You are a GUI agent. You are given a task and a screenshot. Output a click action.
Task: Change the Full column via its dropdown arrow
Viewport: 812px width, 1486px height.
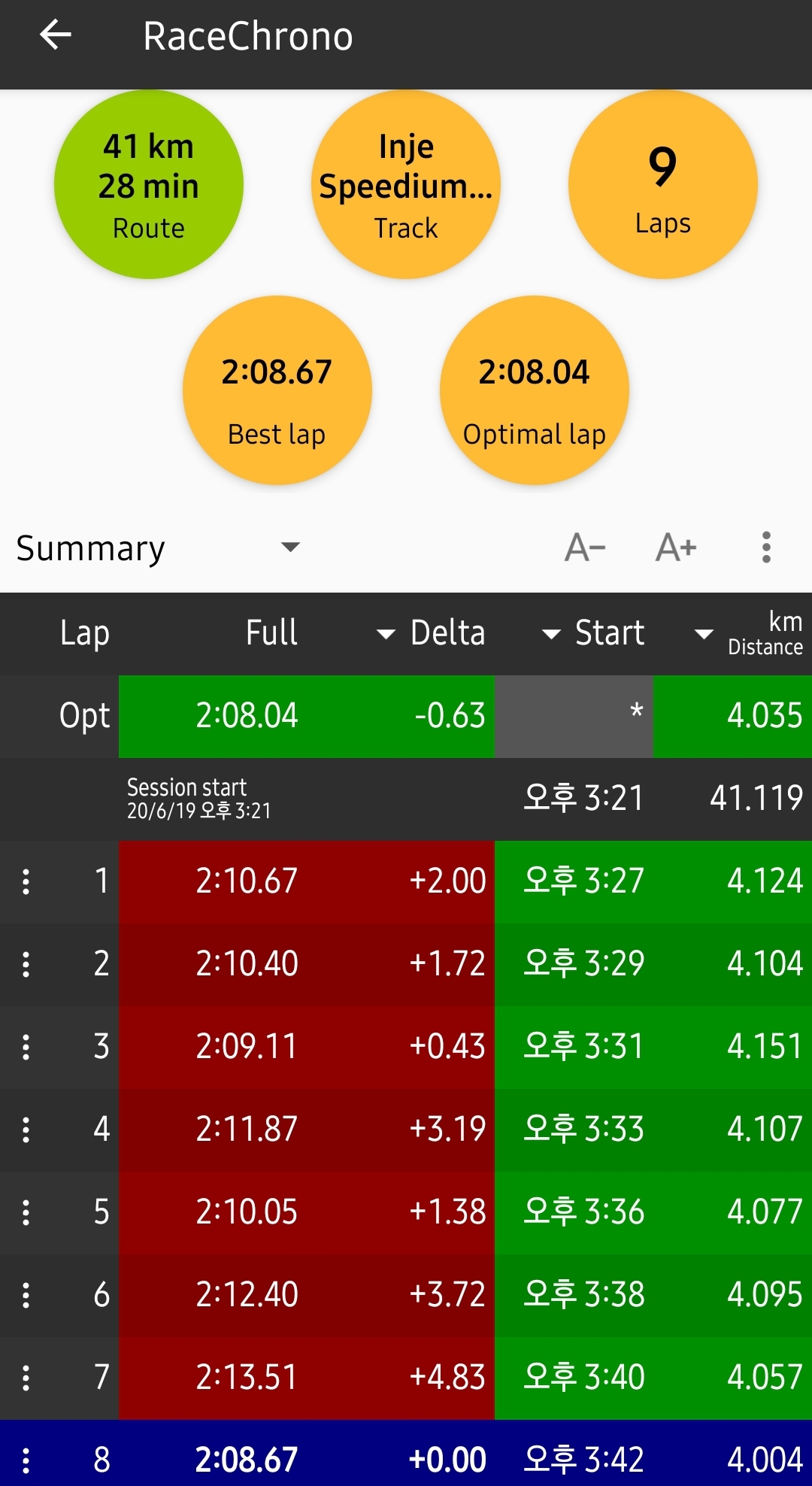click(x=386, y=634)
